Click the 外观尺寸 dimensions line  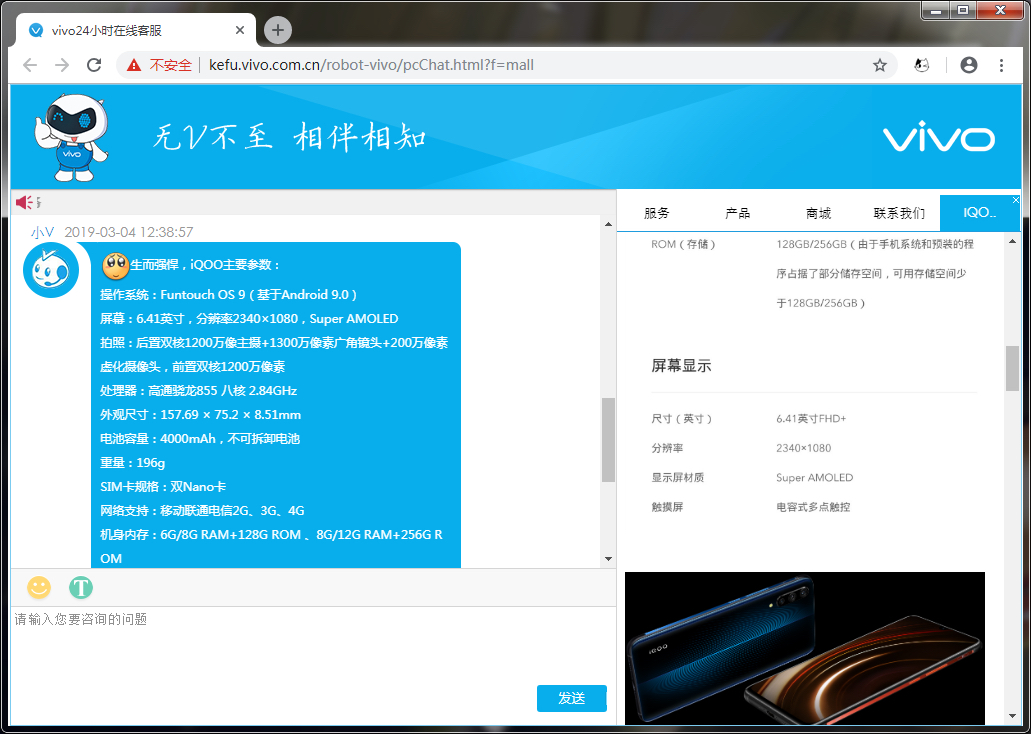point(200,414)
